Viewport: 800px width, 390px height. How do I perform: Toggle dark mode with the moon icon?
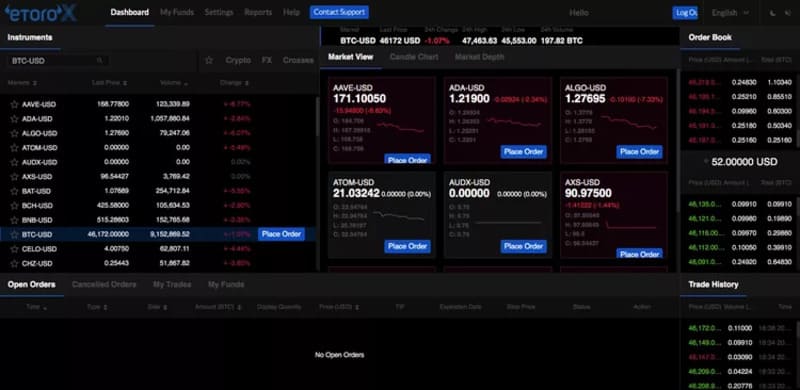click(773, 13)
